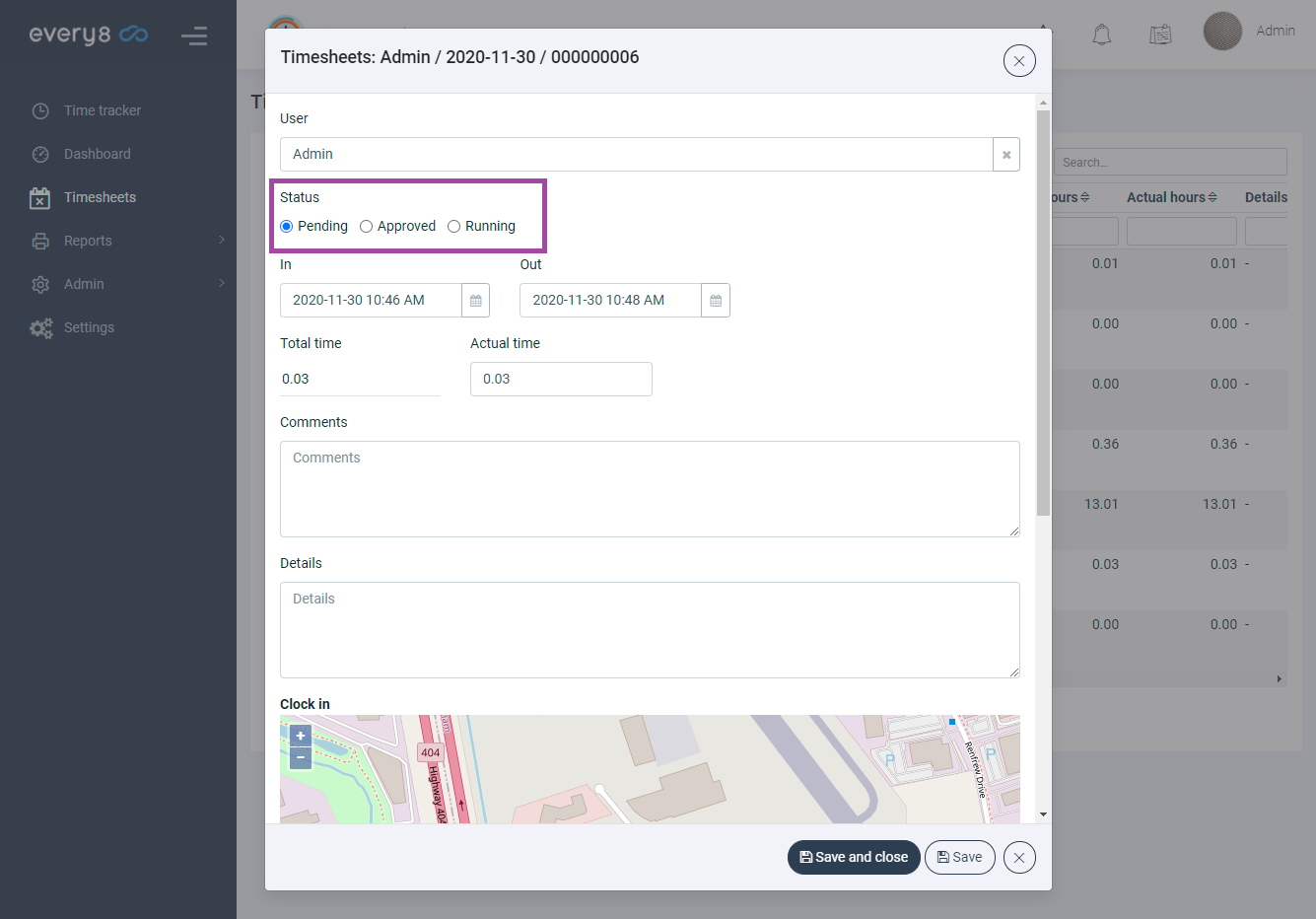The image size is (1316, 919).
Task: Open Time tracker in sidebar
Action: coord(103,110)
